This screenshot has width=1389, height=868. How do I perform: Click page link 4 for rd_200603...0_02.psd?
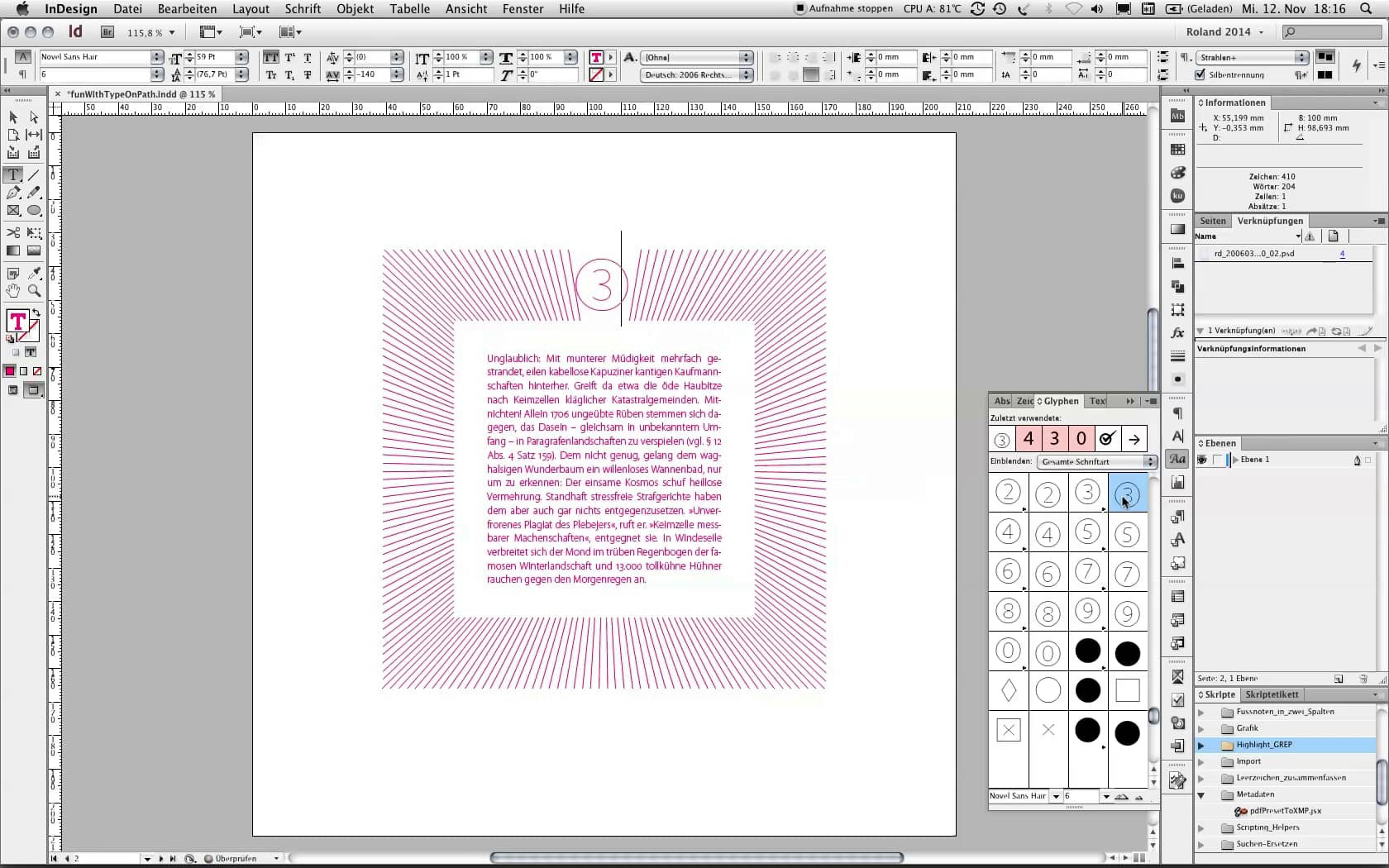(x=1343, y=255)
